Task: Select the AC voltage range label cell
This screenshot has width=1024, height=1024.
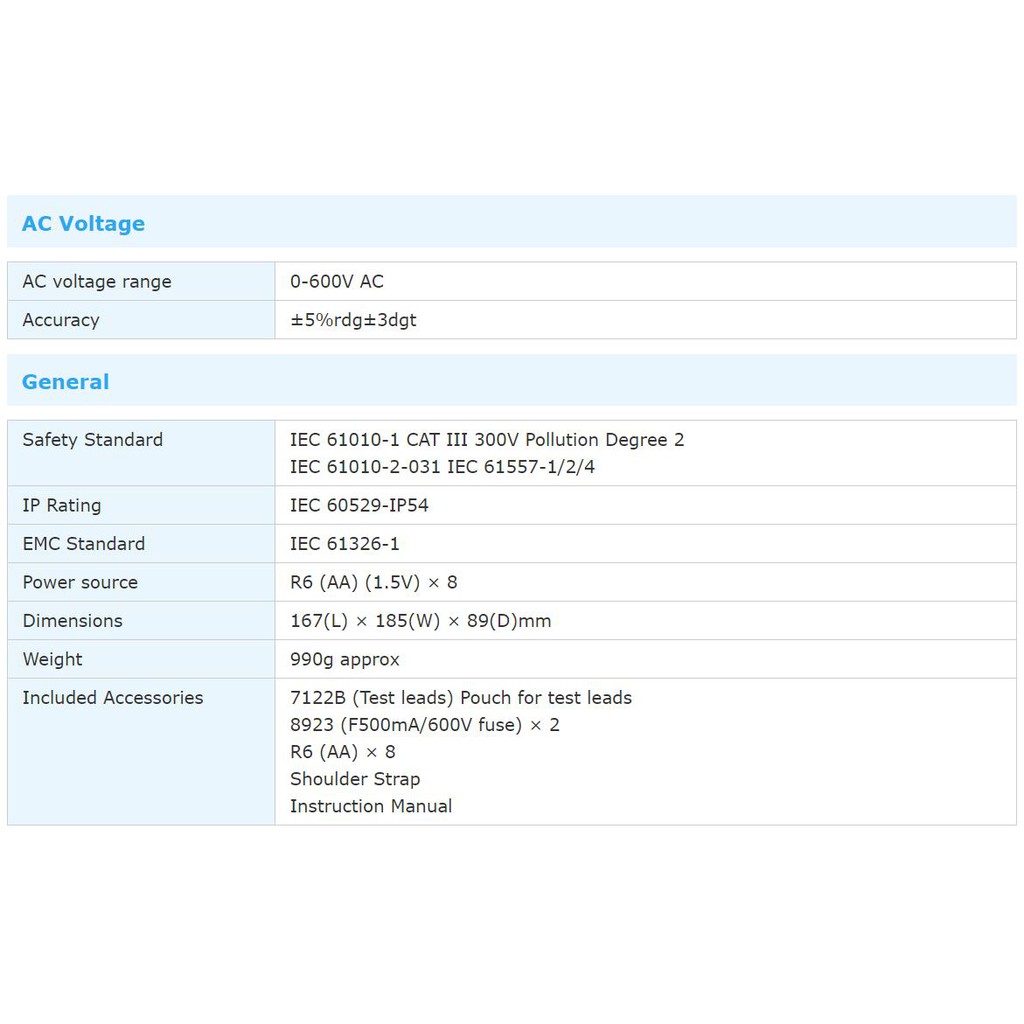Action: click(97, 282)
